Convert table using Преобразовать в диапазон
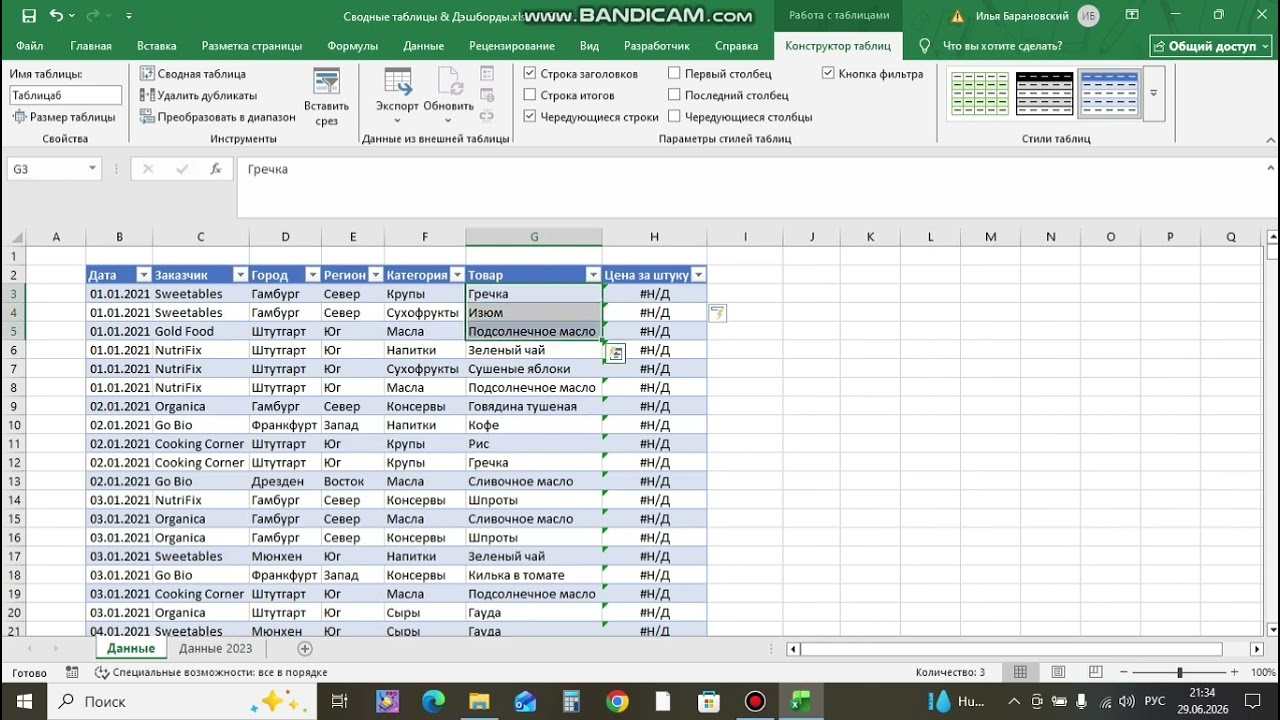 (217, 117)
